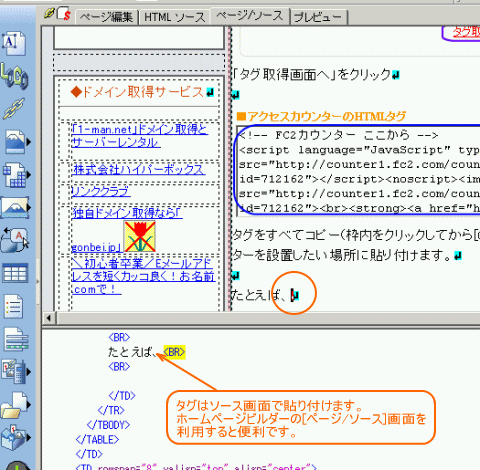Screen dimensions: 480x470
Task: Click the </TR> closing tag in source
Action: point(111,410)
